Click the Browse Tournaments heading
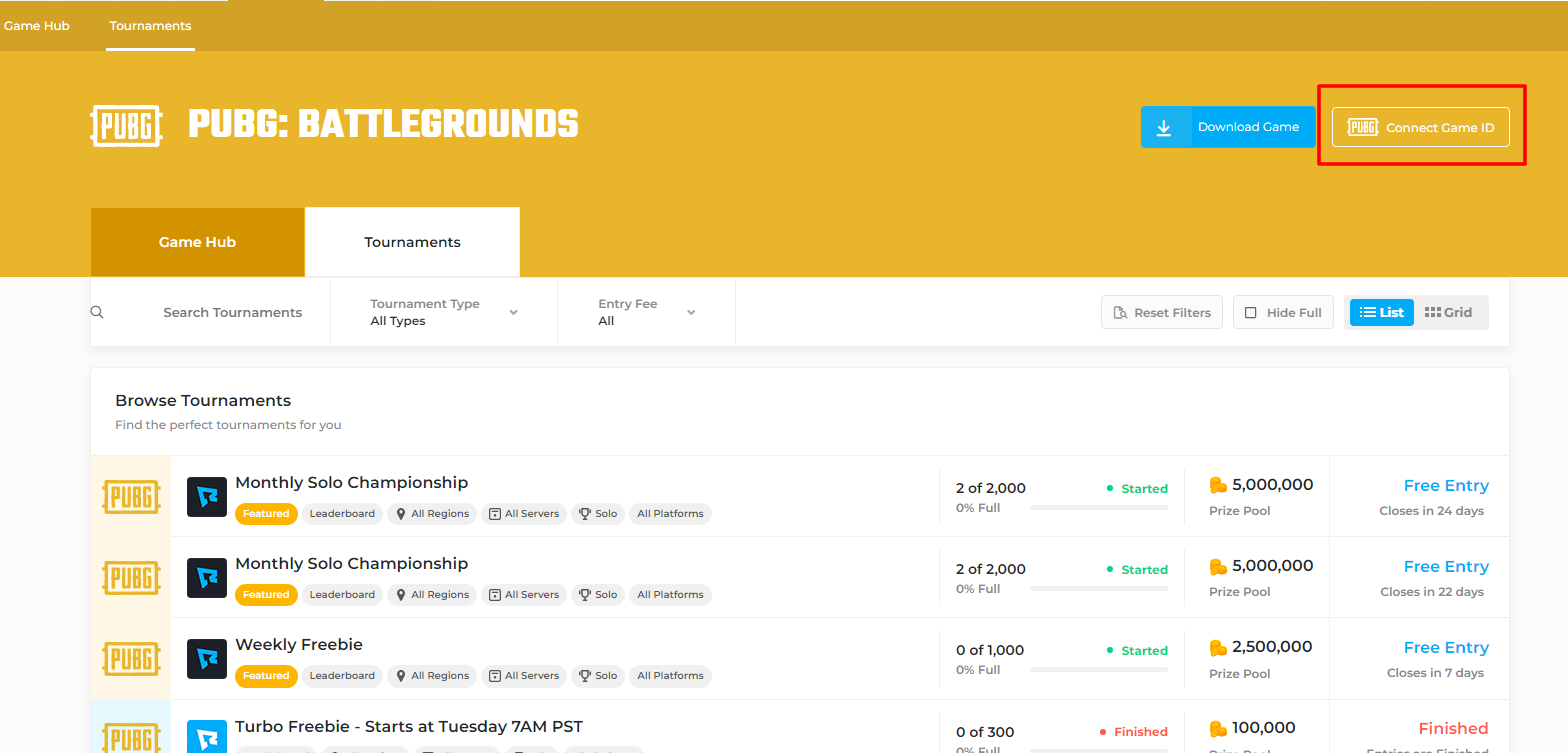 [203, 400]
